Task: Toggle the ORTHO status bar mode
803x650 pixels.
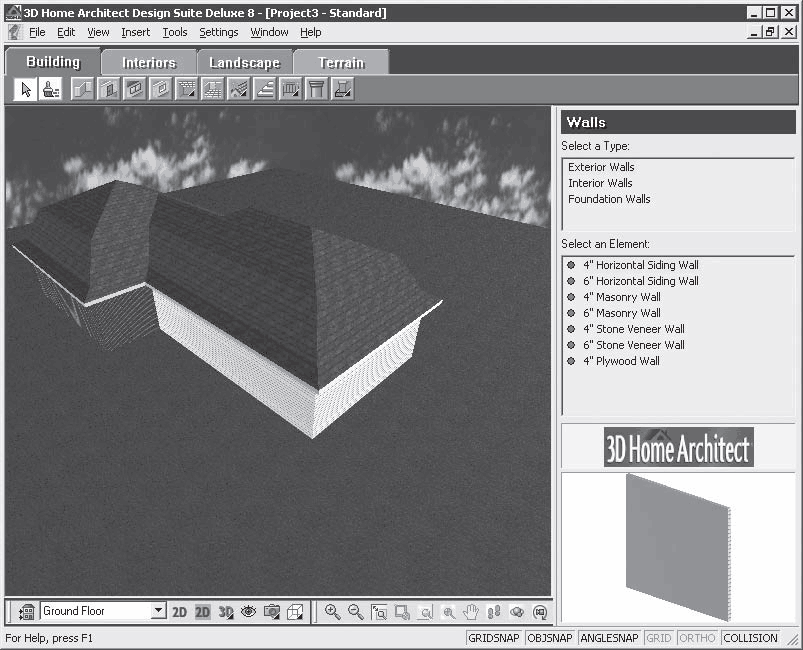Action: tap(697, 638)
